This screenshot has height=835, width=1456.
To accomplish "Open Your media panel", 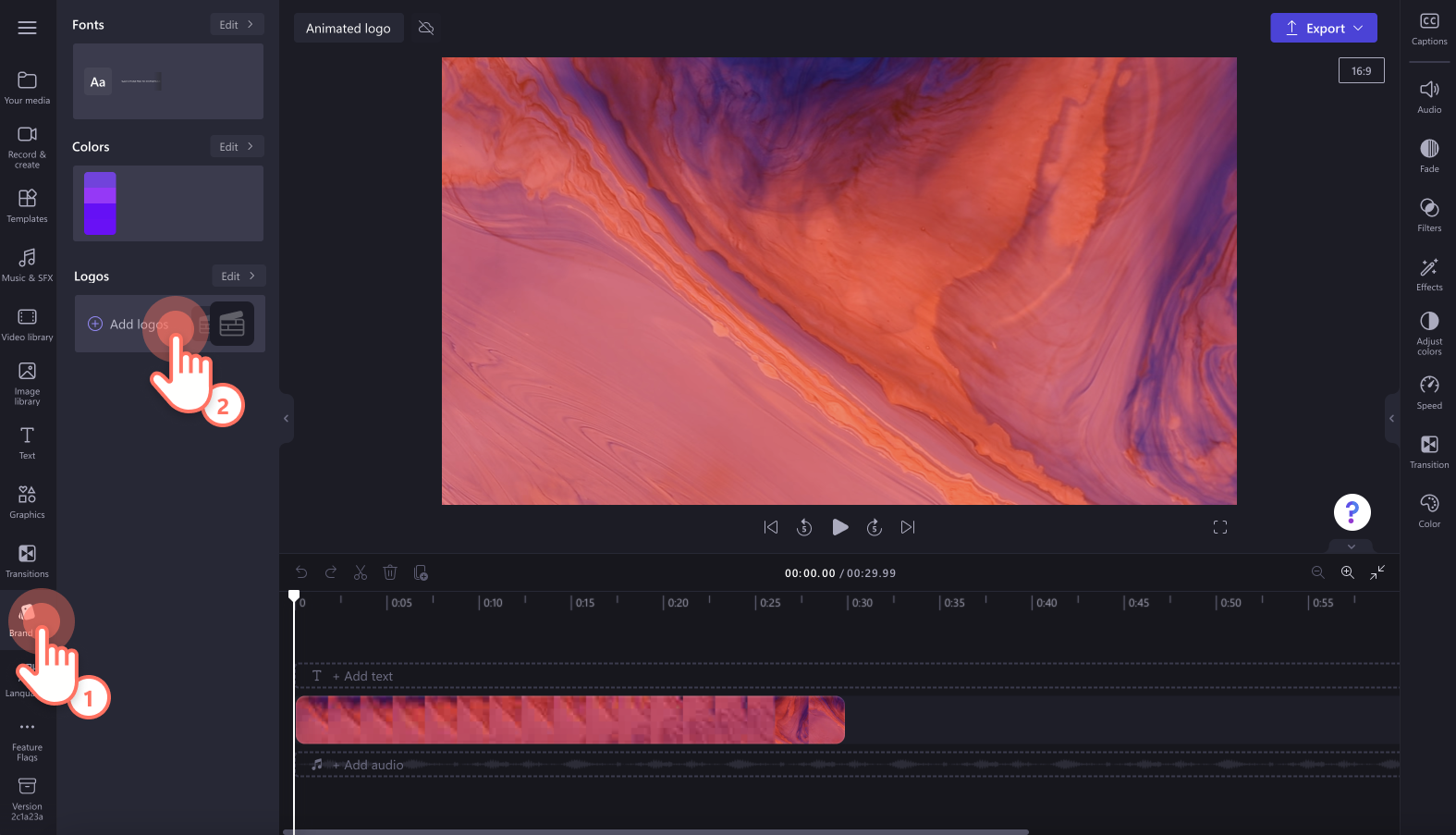I will tap(28, 88).
